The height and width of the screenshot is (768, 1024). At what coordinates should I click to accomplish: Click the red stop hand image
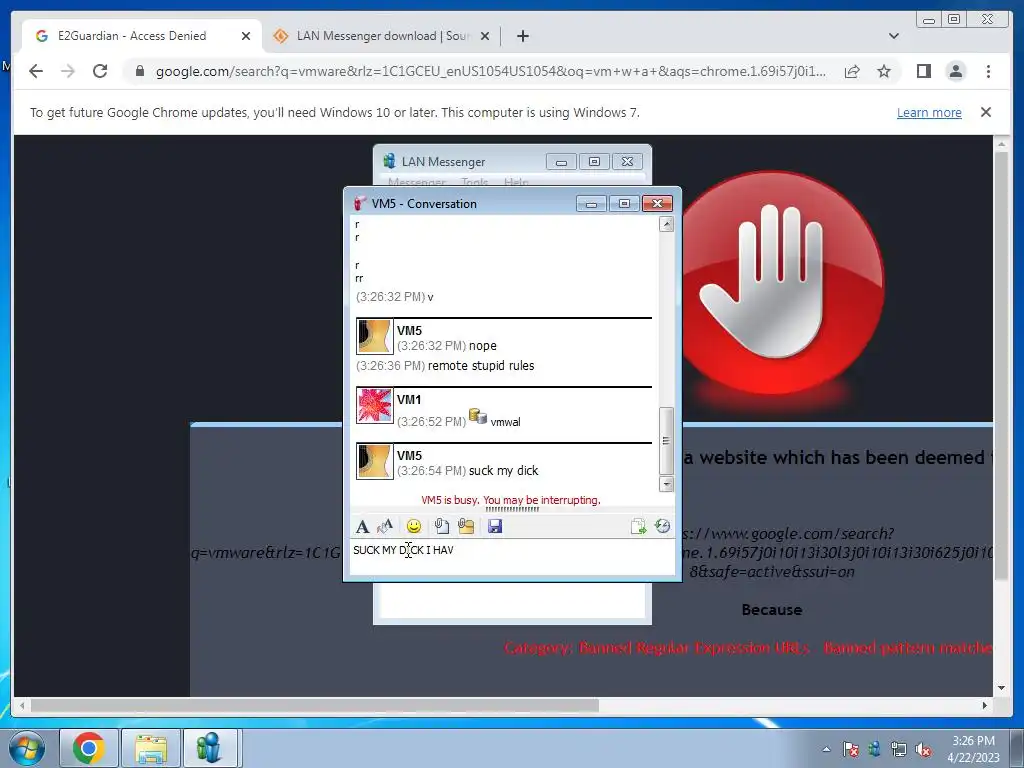click(780, 282)
